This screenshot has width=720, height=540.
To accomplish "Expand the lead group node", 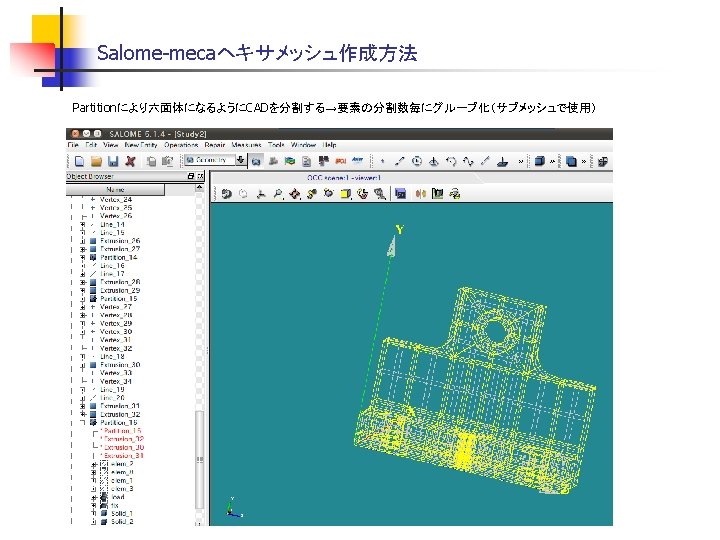I will 94,497.
